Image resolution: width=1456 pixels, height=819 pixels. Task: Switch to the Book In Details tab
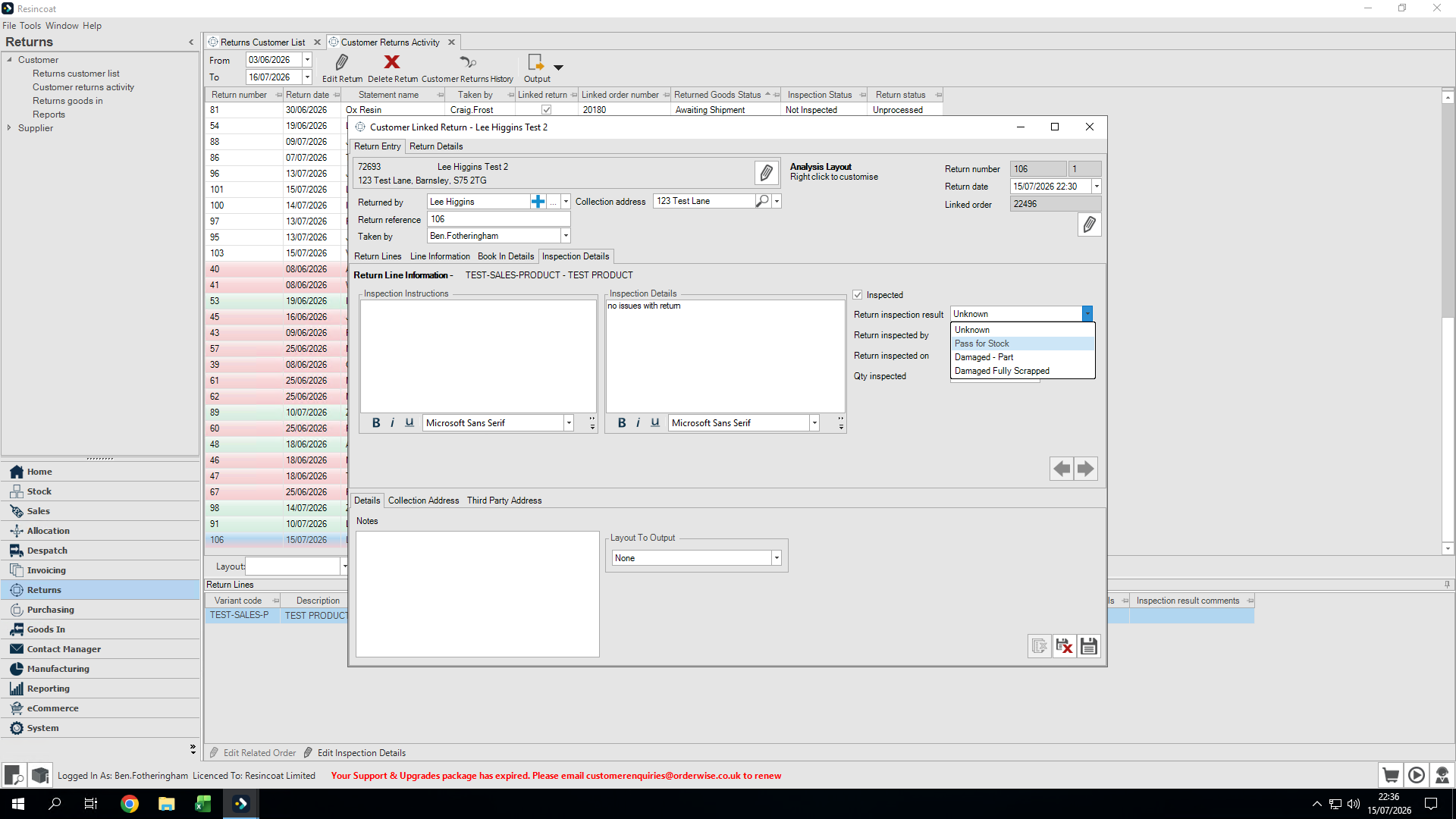click(x=506, y=256)
